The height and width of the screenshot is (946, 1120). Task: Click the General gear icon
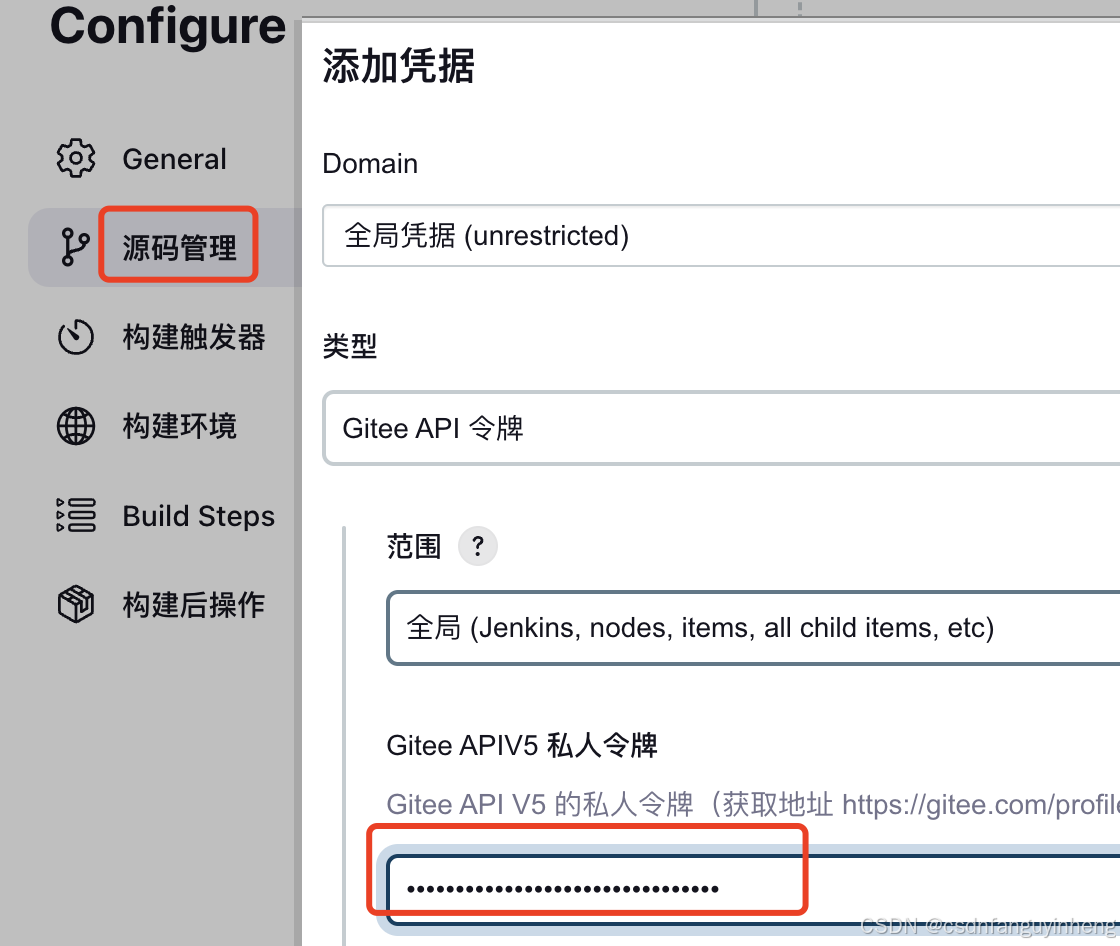76,158
